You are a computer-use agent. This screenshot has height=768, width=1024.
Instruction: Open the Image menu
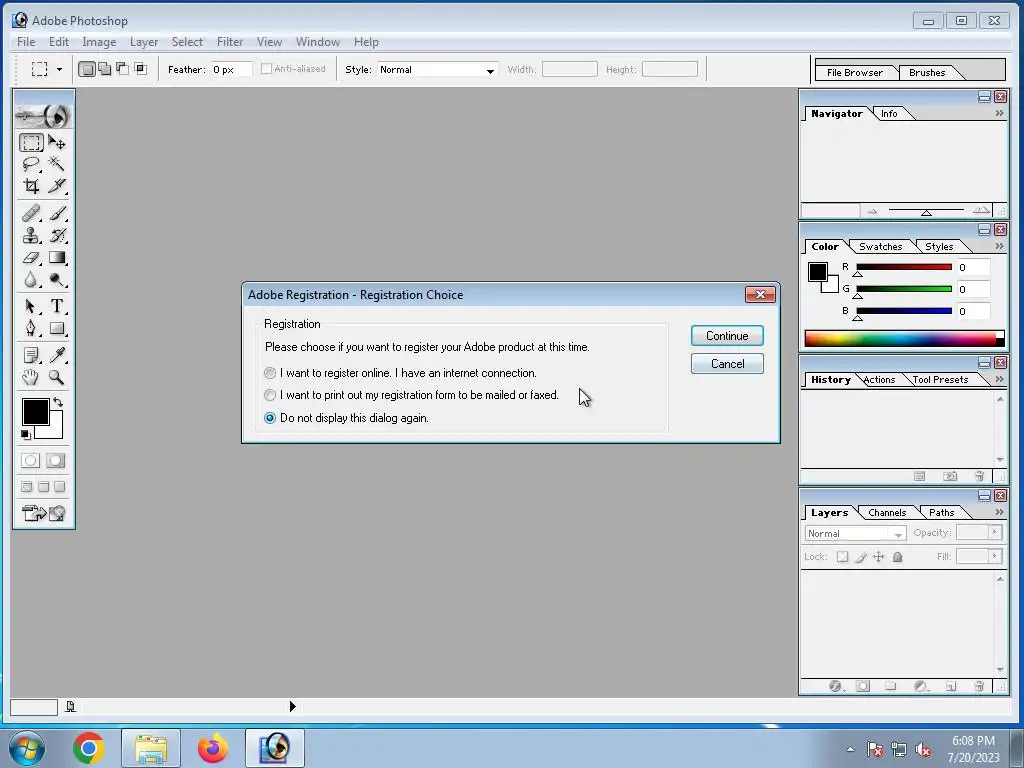[99, 42]
